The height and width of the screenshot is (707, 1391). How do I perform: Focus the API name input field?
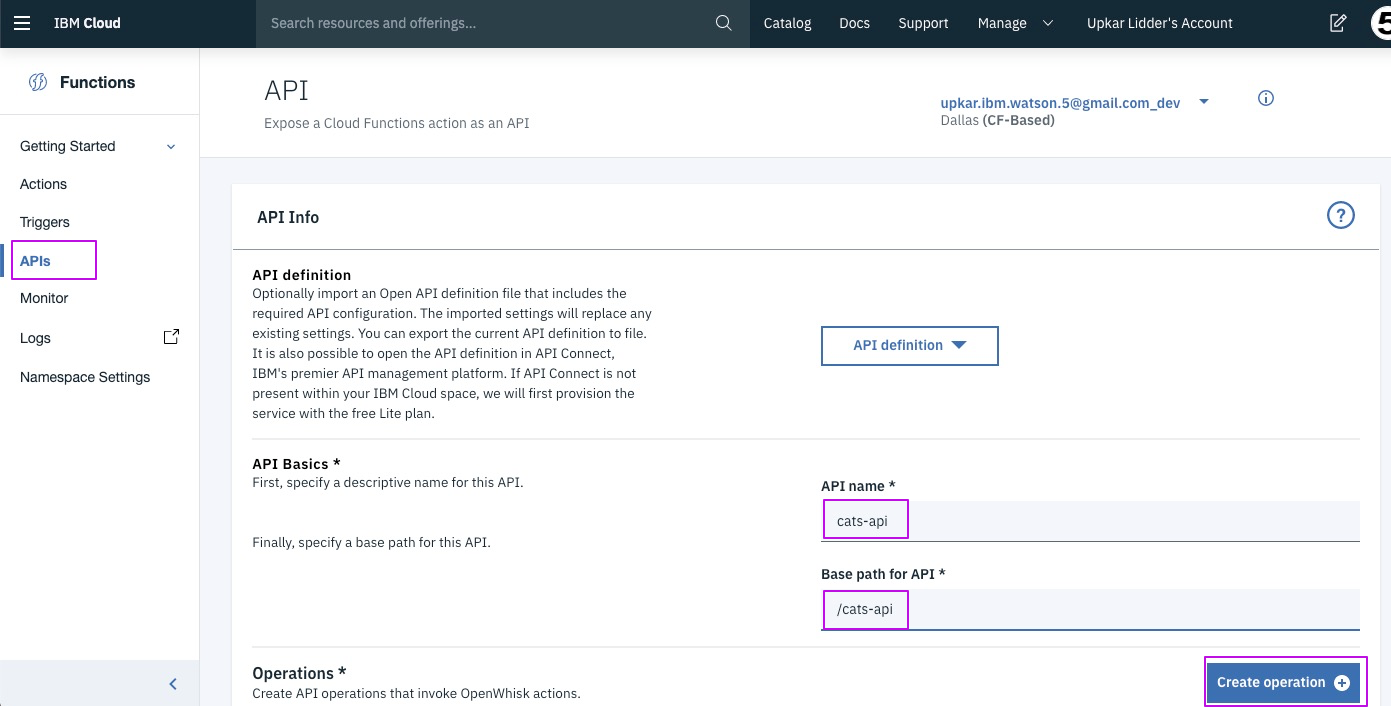(x=1090, y=521)
